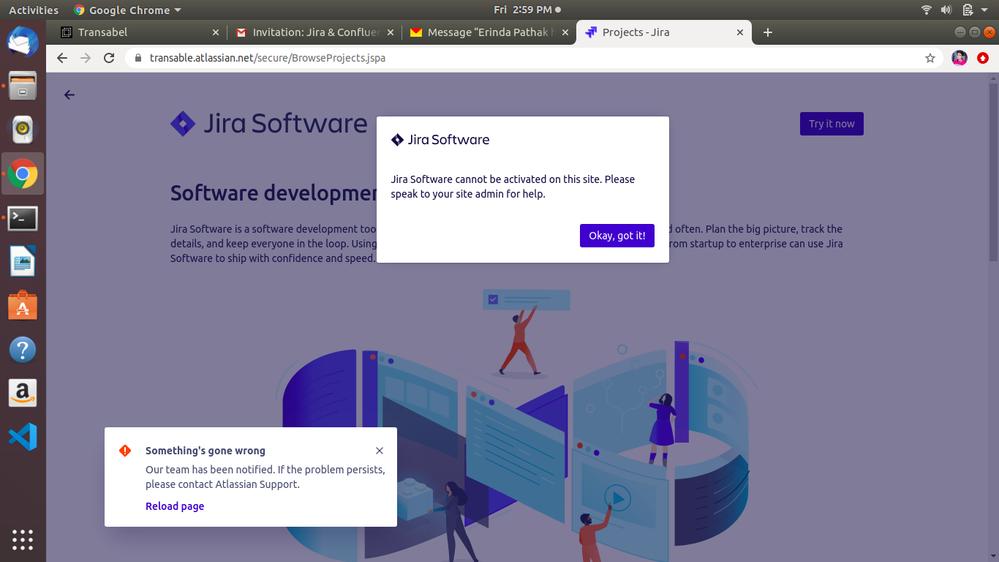This screenshot has height=562, width=999.
Task: Close the Projects - Jira tab
Action: click(x=740, y=32)
